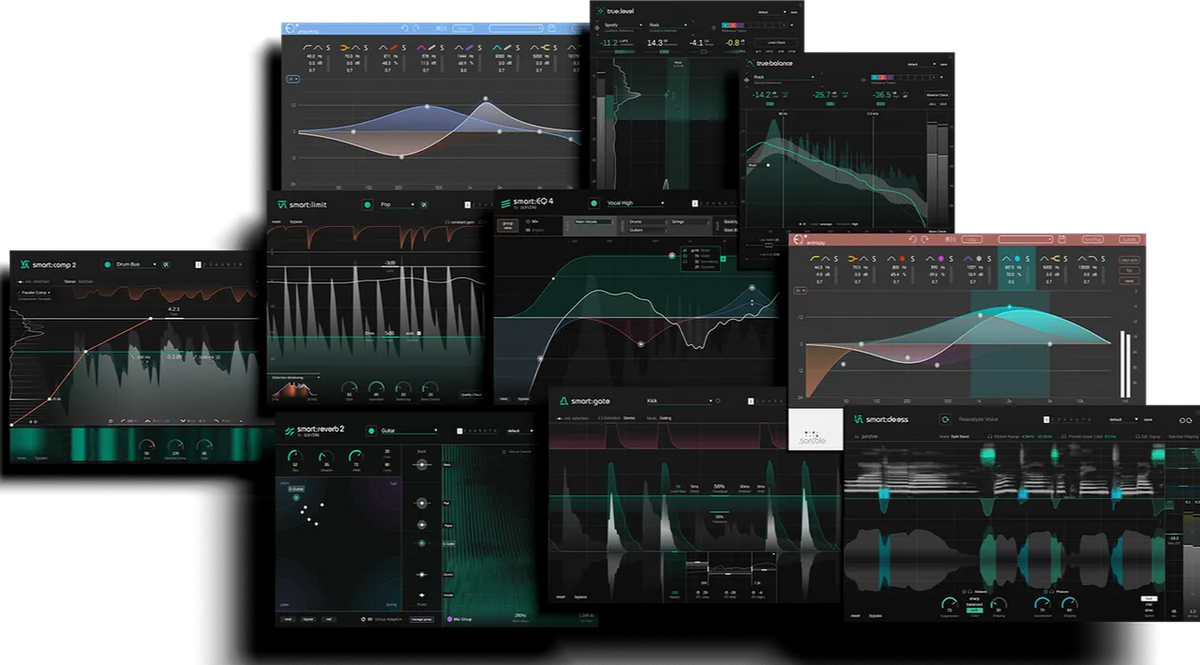Click the smart:EQ 4 logo icon
The image size is (1200, 665).
point(506,203)
